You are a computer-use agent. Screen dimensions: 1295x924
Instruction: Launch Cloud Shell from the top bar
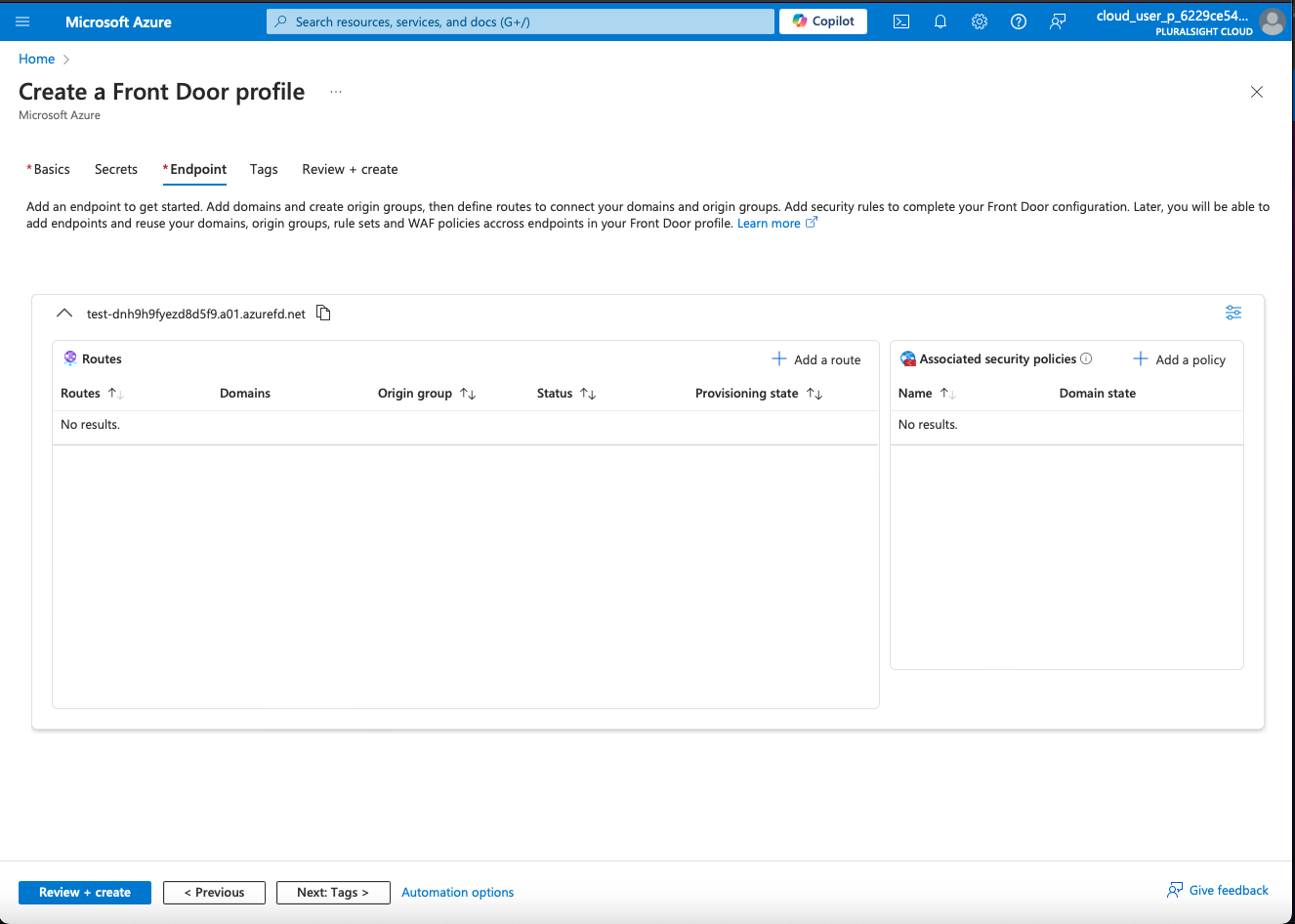point(901,21)
